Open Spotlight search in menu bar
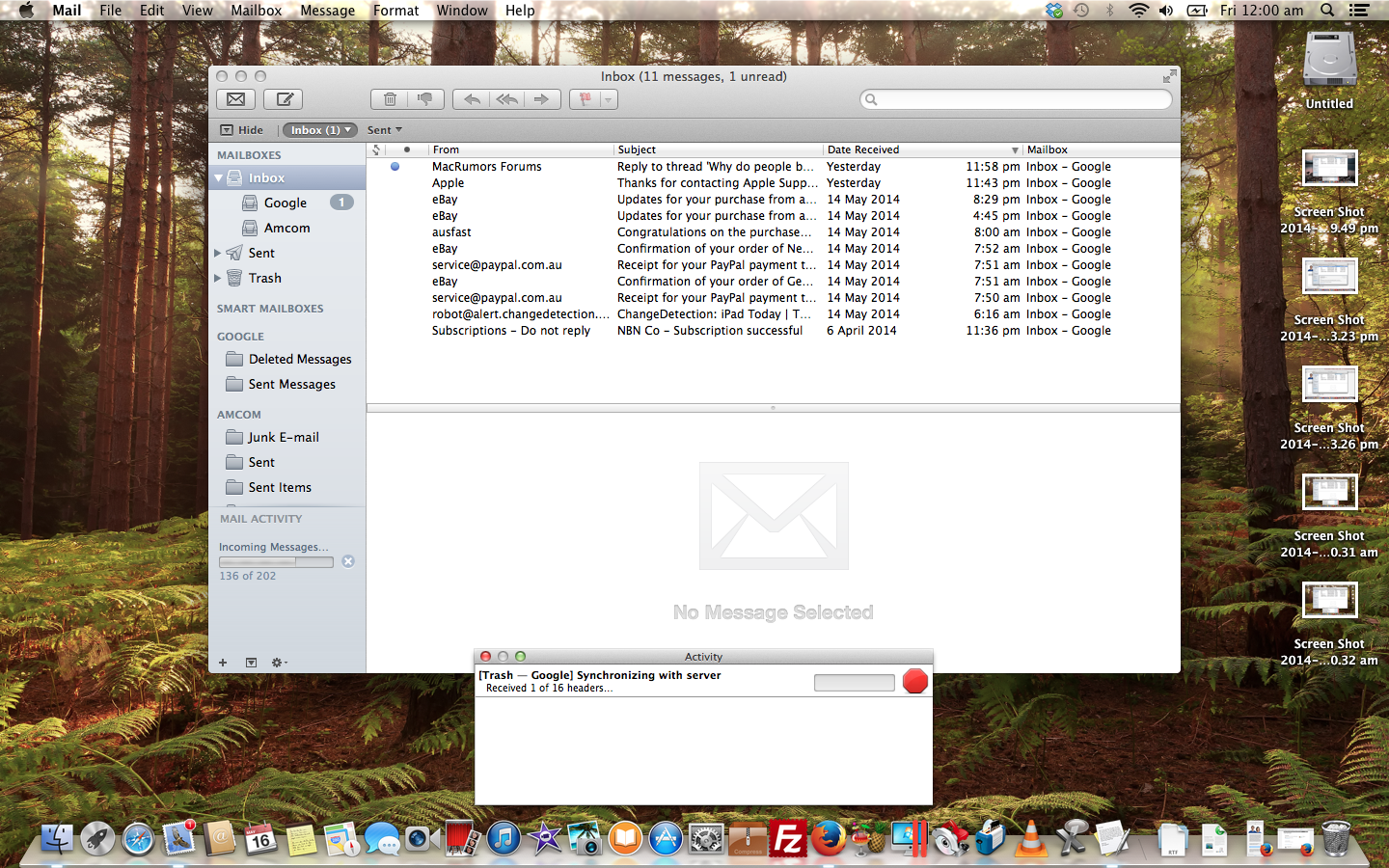The width and height of the screenshot is (1389, 868). pyautogui.click(x=1327, y=11)
